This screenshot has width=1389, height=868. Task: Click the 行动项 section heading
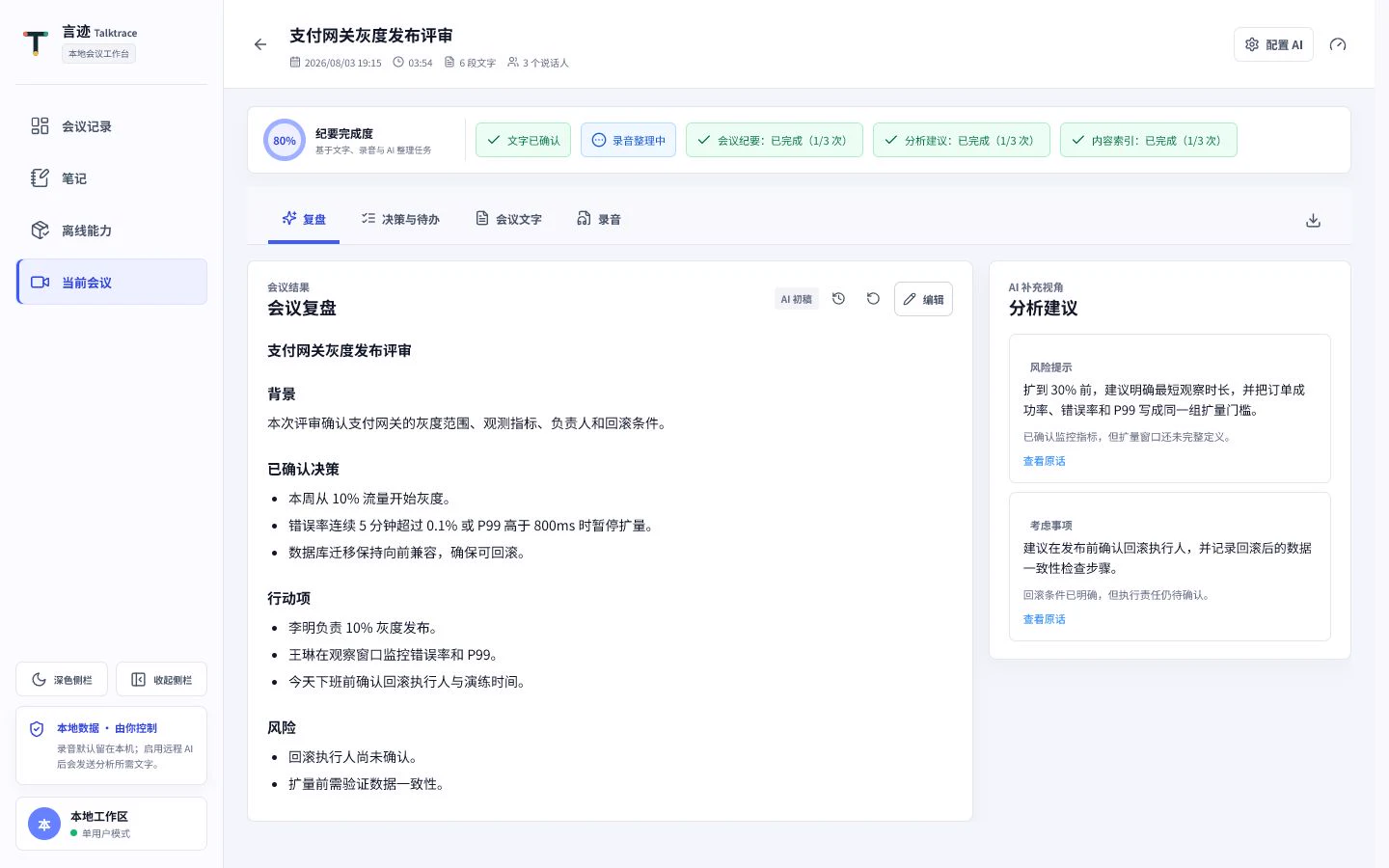pos(288,599)
